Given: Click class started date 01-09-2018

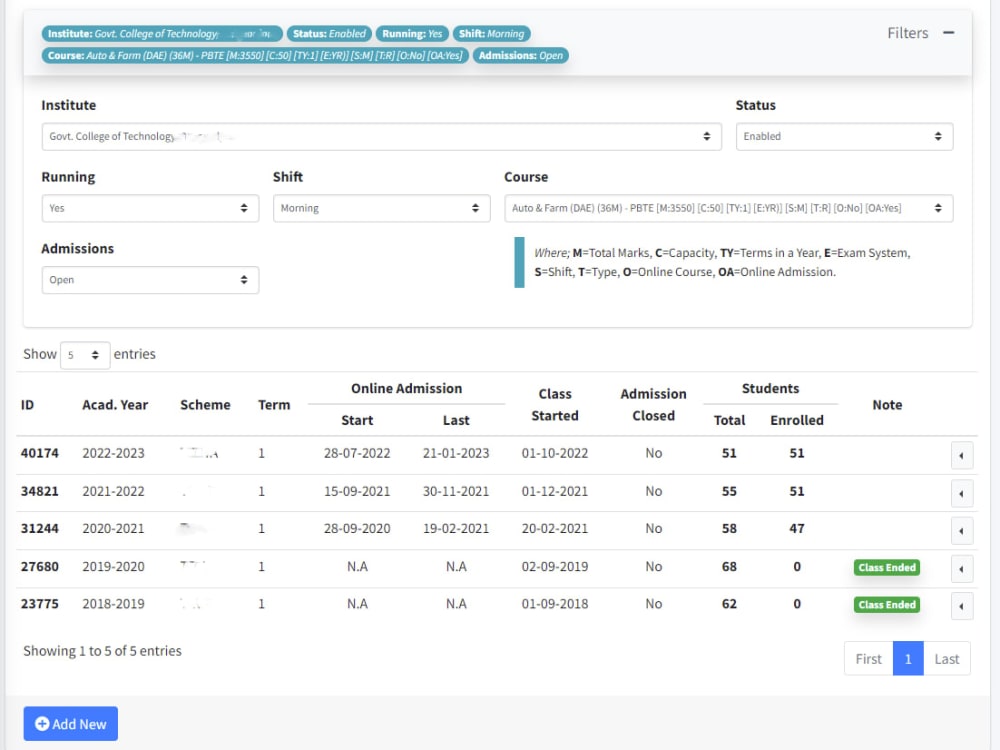Looking at the screenshot, I should click(x=555, y=604).
